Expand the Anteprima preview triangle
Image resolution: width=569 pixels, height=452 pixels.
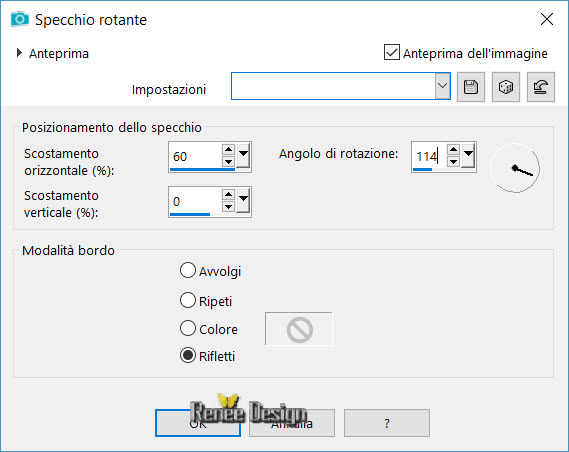pyautogui.click(x=19, y=53)
